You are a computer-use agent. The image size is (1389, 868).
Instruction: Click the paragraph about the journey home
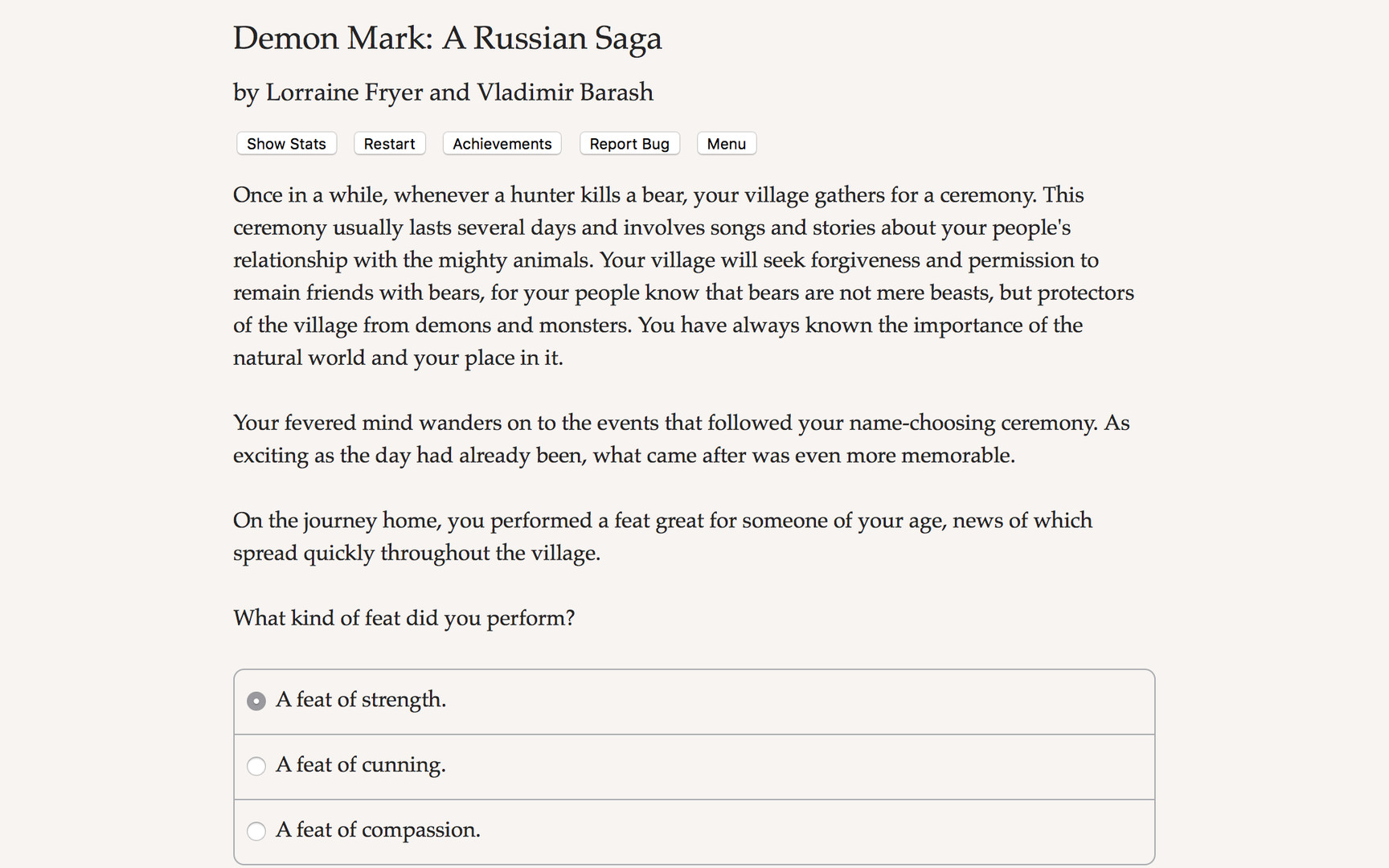tap(662, 536)
